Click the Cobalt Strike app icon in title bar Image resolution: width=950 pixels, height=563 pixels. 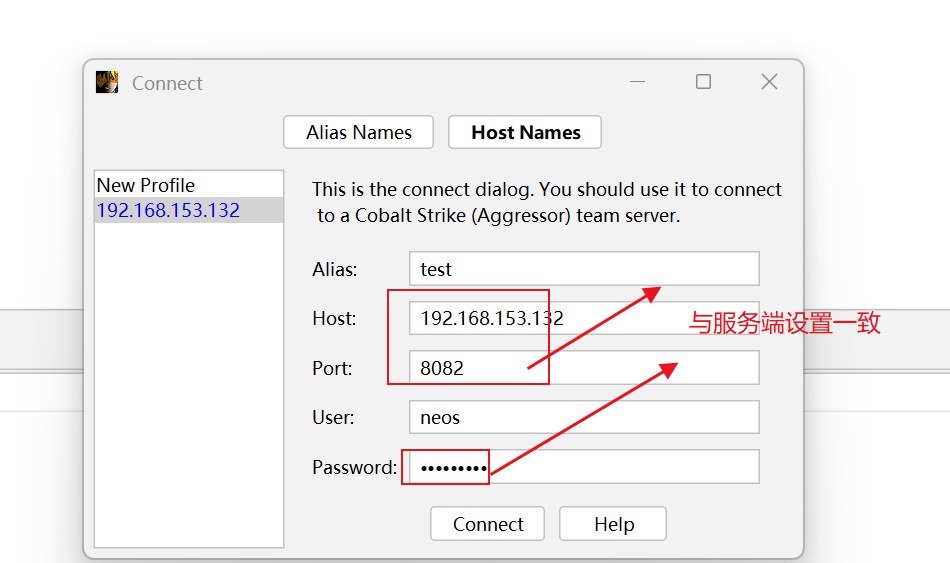point(107,82)
